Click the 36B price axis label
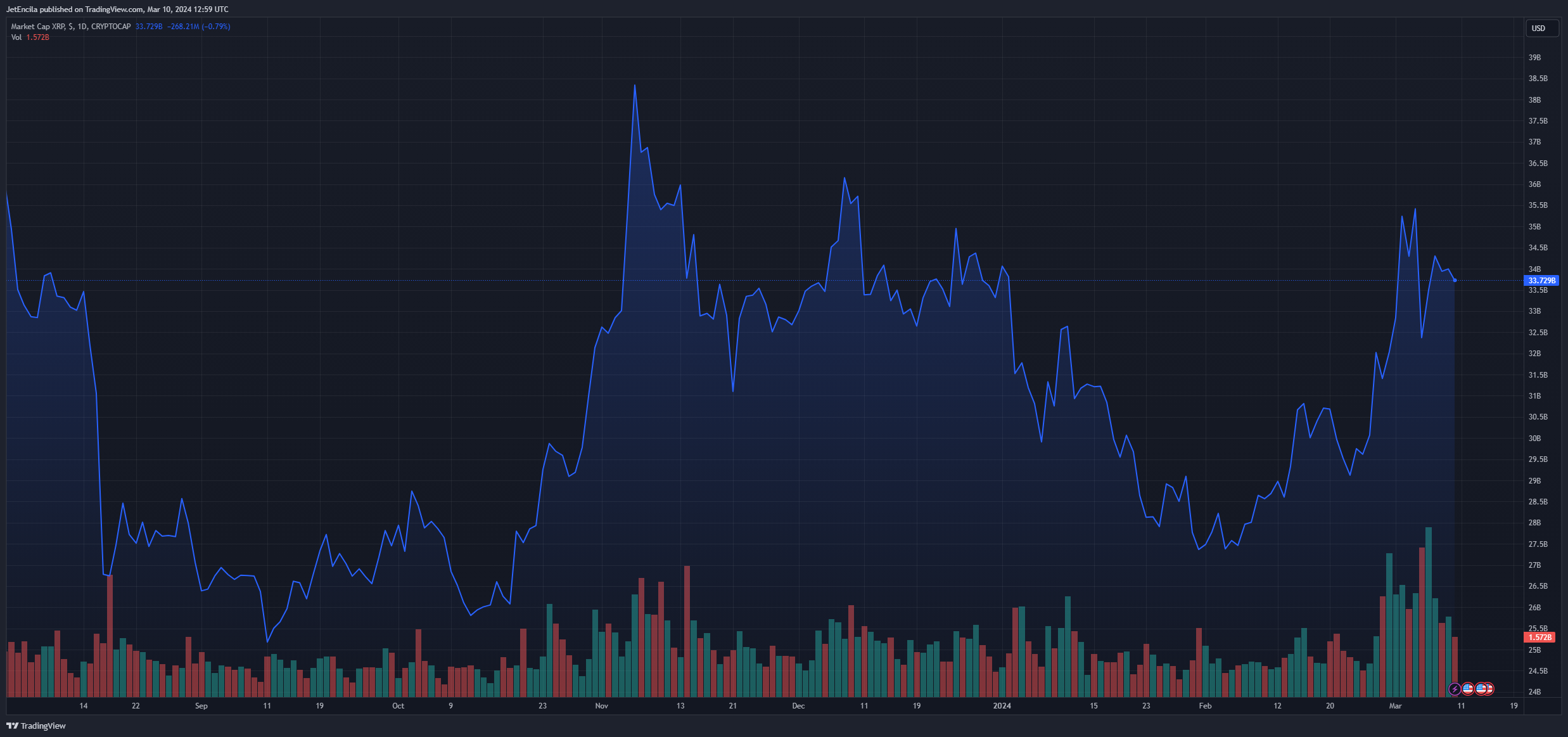Image resolution: width=1568 pixels, height=737 pixels. (x=1534, y=184)
